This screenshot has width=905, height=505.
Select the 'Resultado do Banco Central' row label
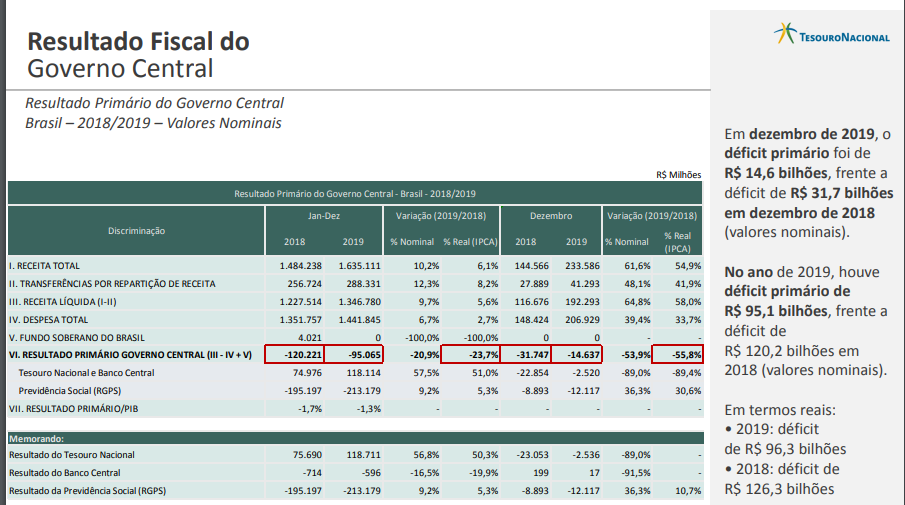click(65, 472)
